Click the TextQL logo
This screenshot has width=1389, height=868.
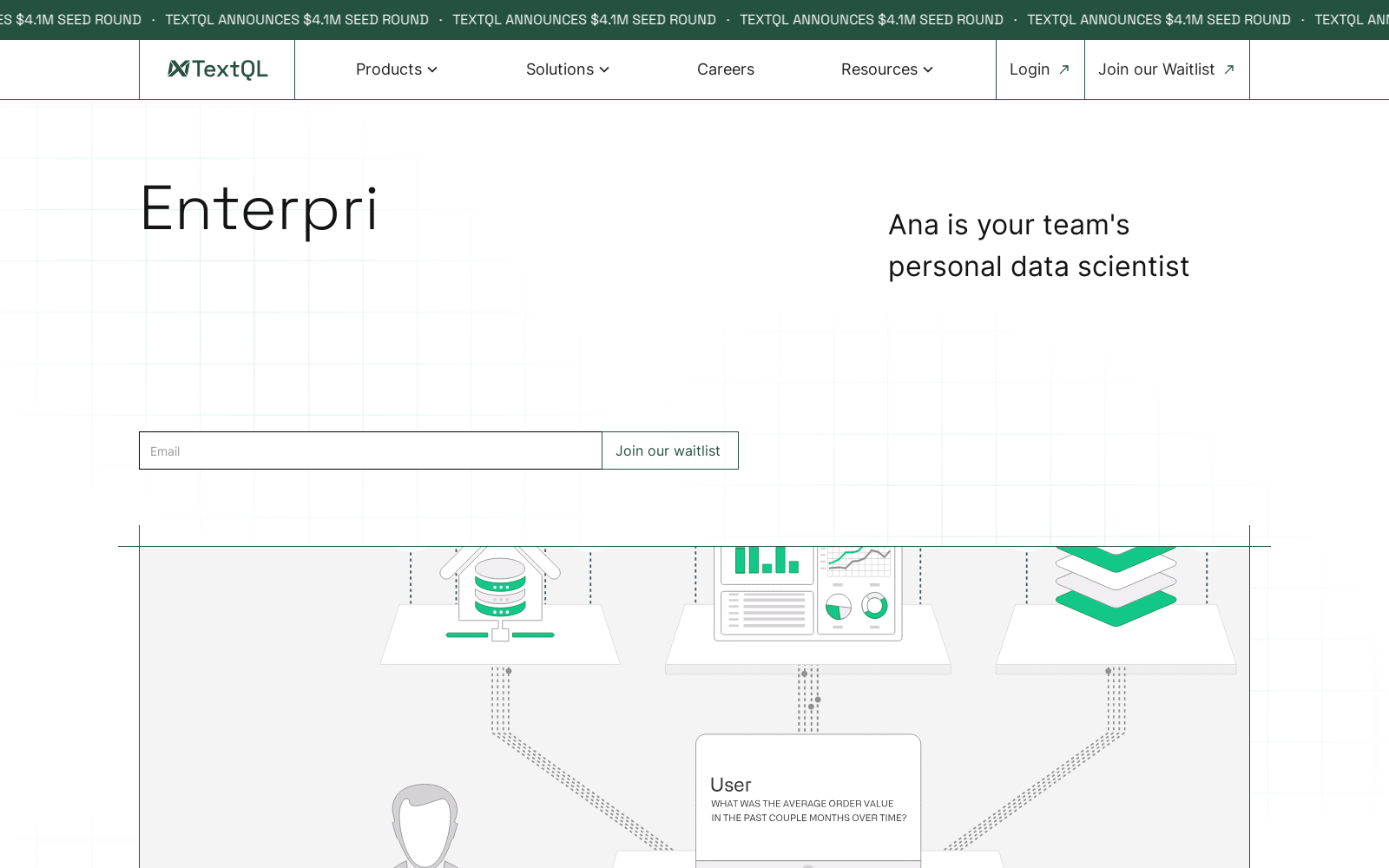tap(217, 69)
